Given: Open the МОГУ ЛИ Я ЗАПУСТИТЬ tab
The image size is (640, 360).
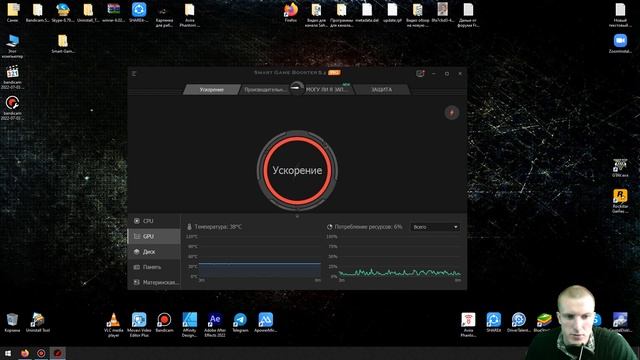Looking at the screenshot, I should (327, 89).
